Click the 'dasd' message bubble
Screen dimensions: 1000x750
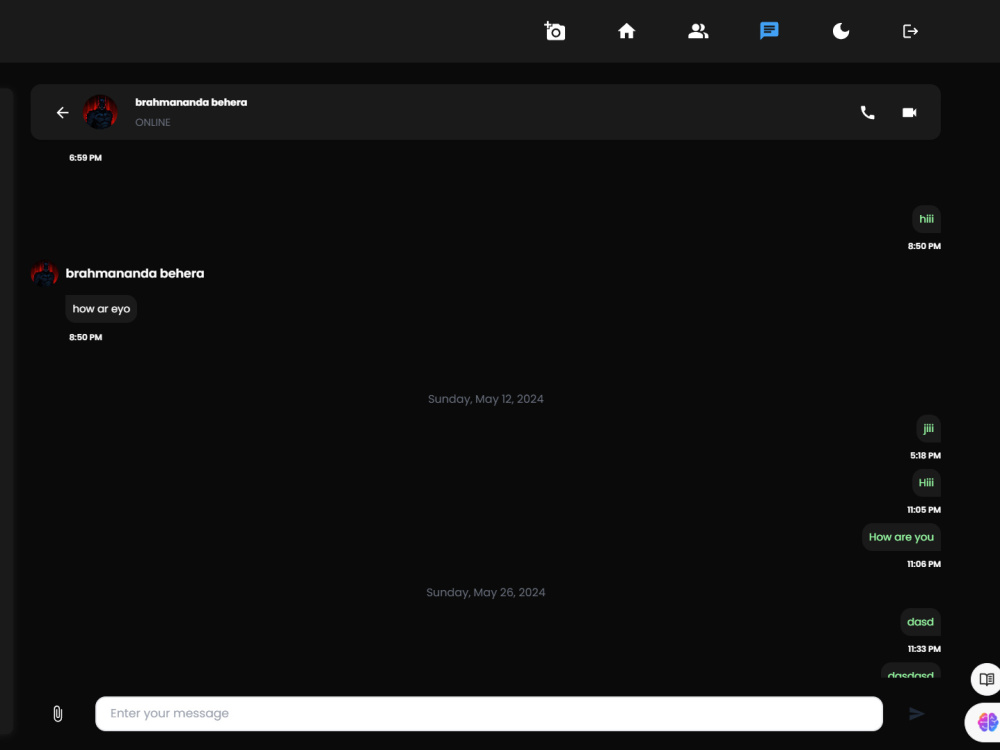[x=920, y=622]
